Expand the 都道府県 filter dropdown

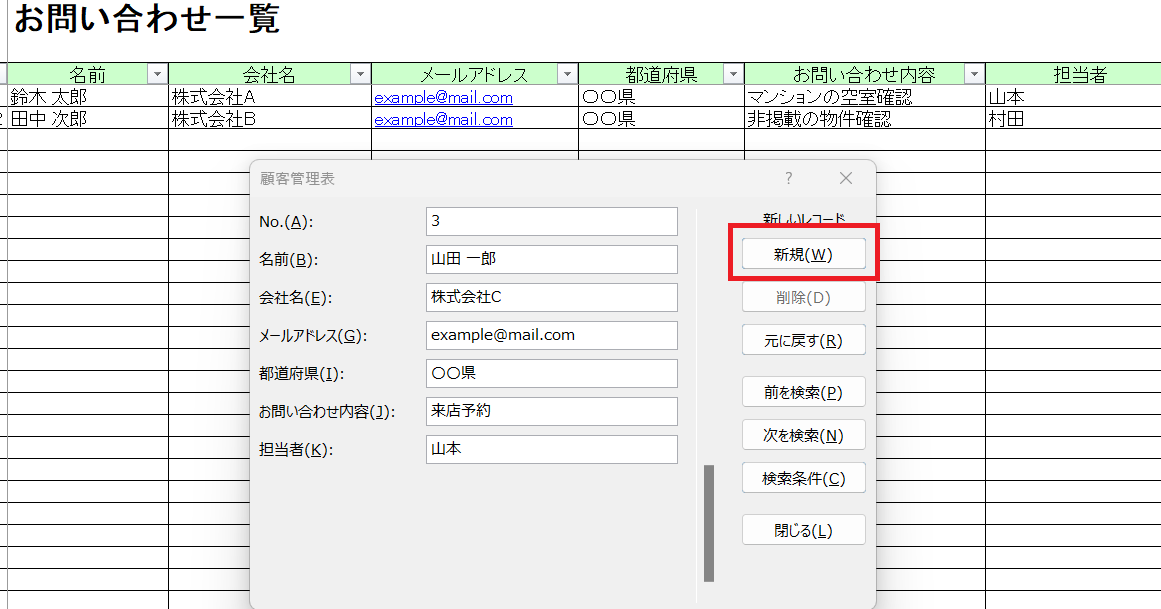733,75
